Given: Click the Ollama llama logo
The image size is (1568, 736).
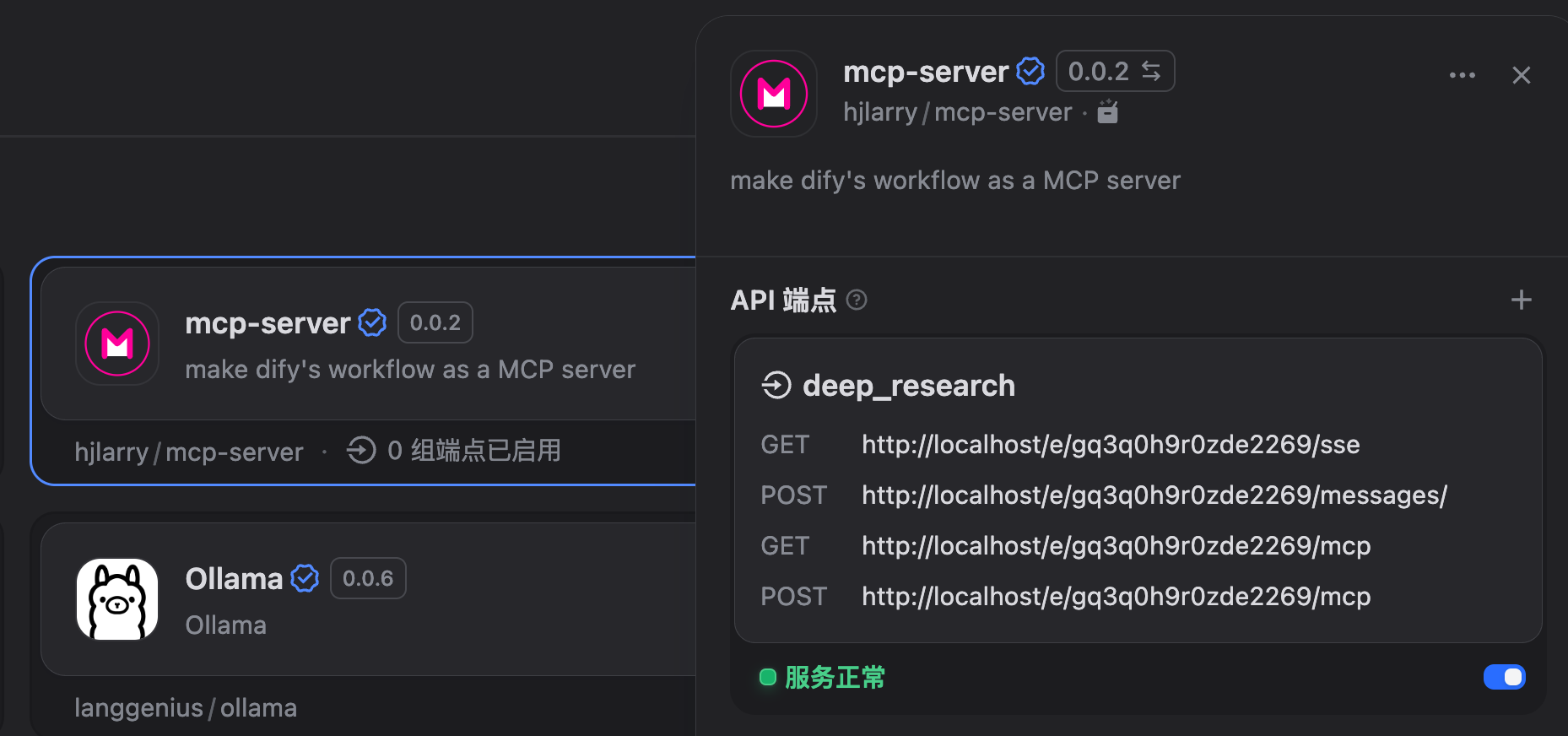Looking at the screenshot, I should [117, 599].
